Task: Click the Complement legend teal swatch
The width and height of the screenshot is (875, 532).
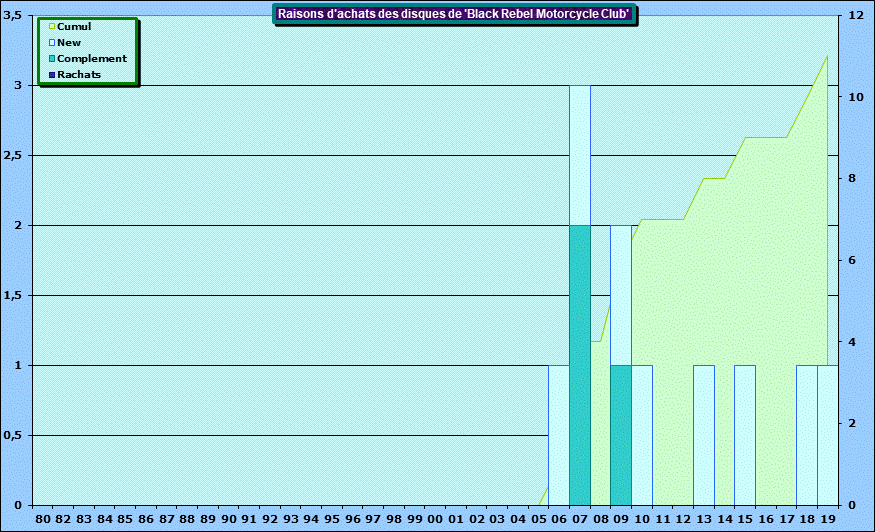Action: 52,59
